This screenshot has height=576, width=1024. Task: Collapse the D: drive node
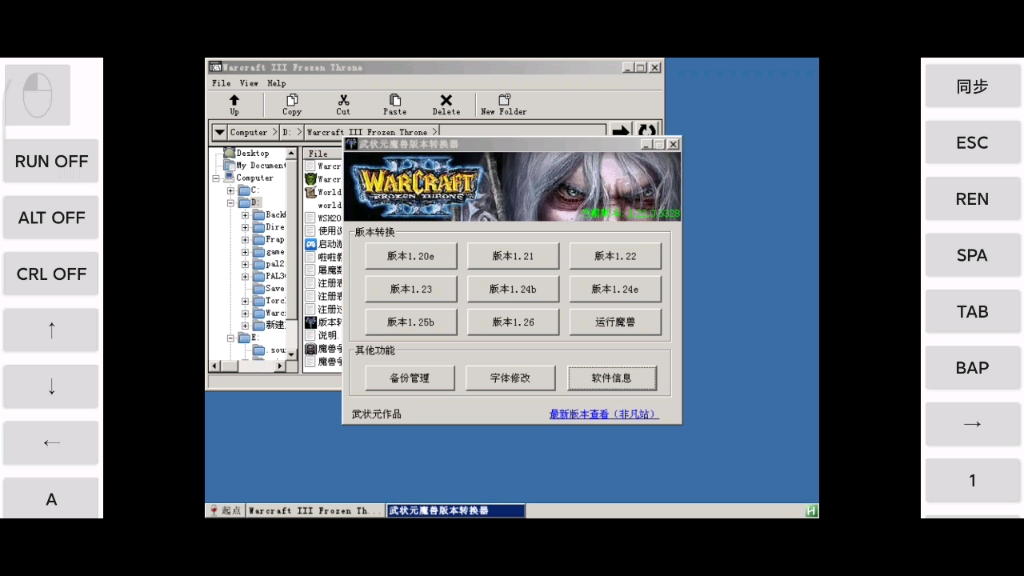(x=231, y=202)
